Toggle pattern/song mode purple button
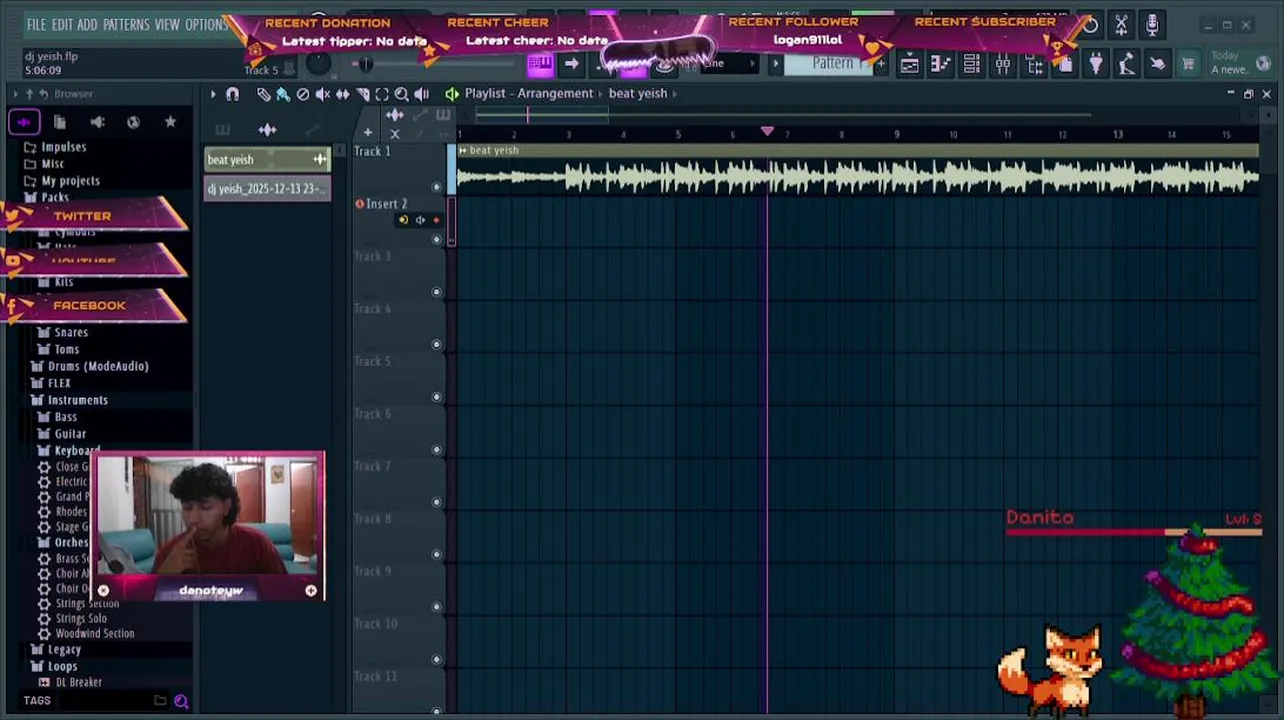Image resolution: width=1284 pixels, height=720 pixels. point(540,64)
